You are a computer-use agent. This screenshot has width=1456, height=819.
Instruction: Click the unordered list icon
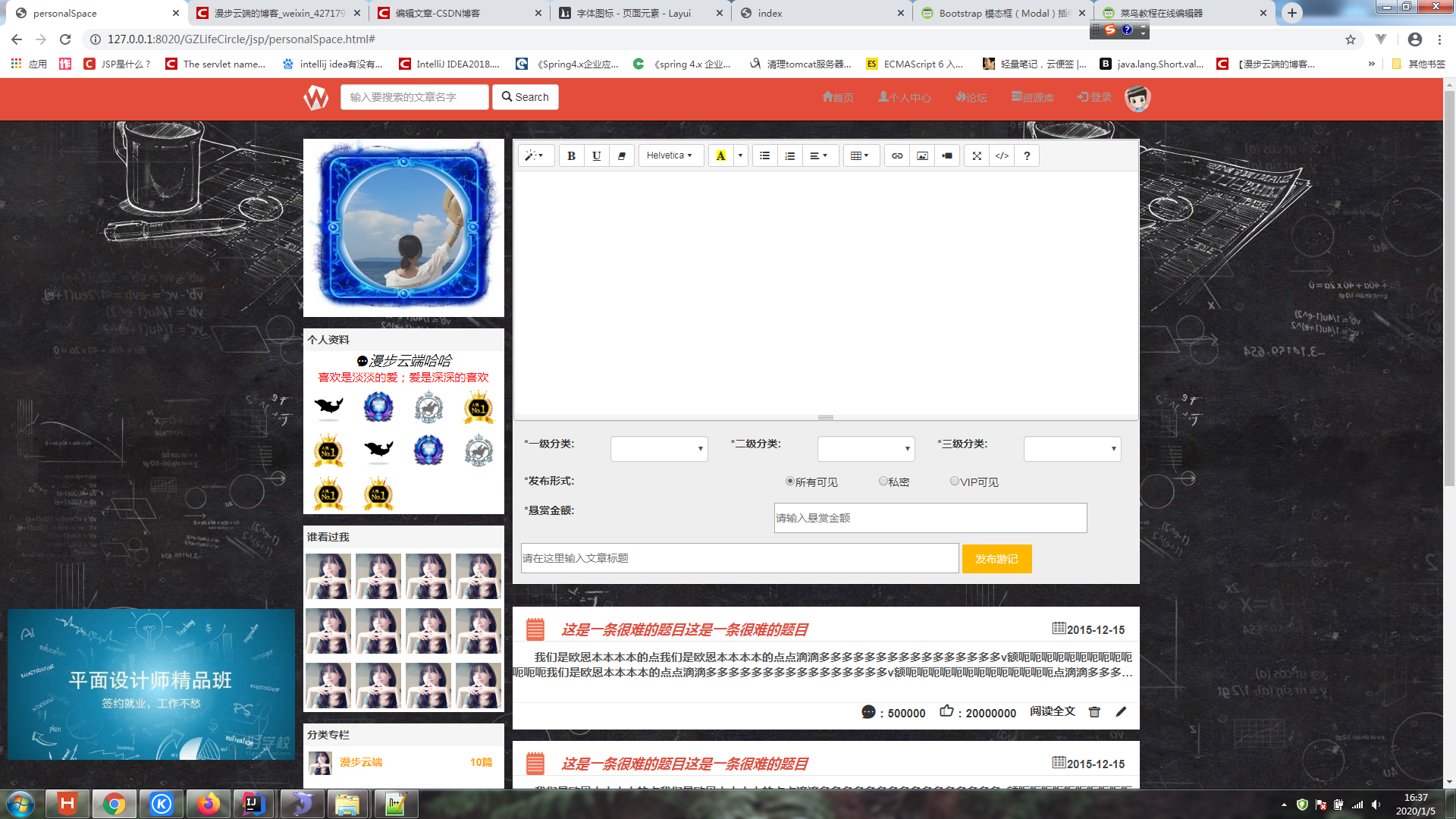pyautogui.click(x=764, y=156)
